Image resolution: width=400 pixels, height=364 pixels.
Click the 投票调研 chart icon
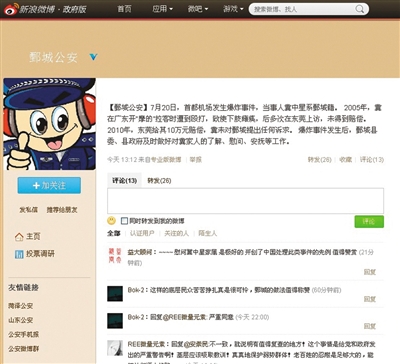[19, 254]
